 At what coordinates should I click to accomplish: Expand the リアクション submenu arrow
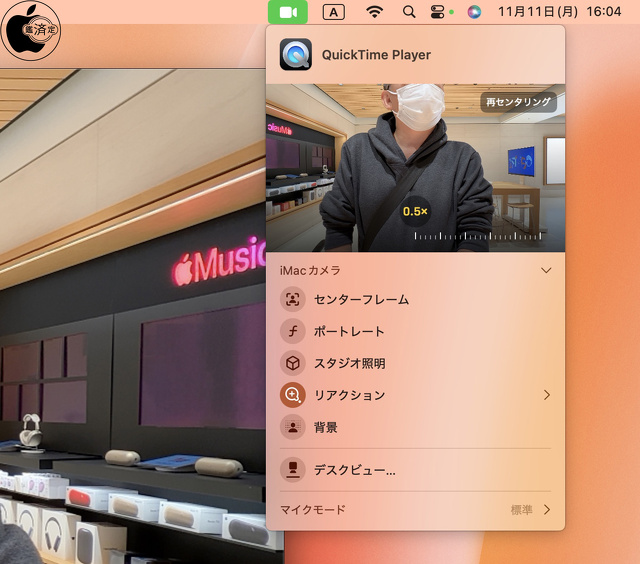546,395
